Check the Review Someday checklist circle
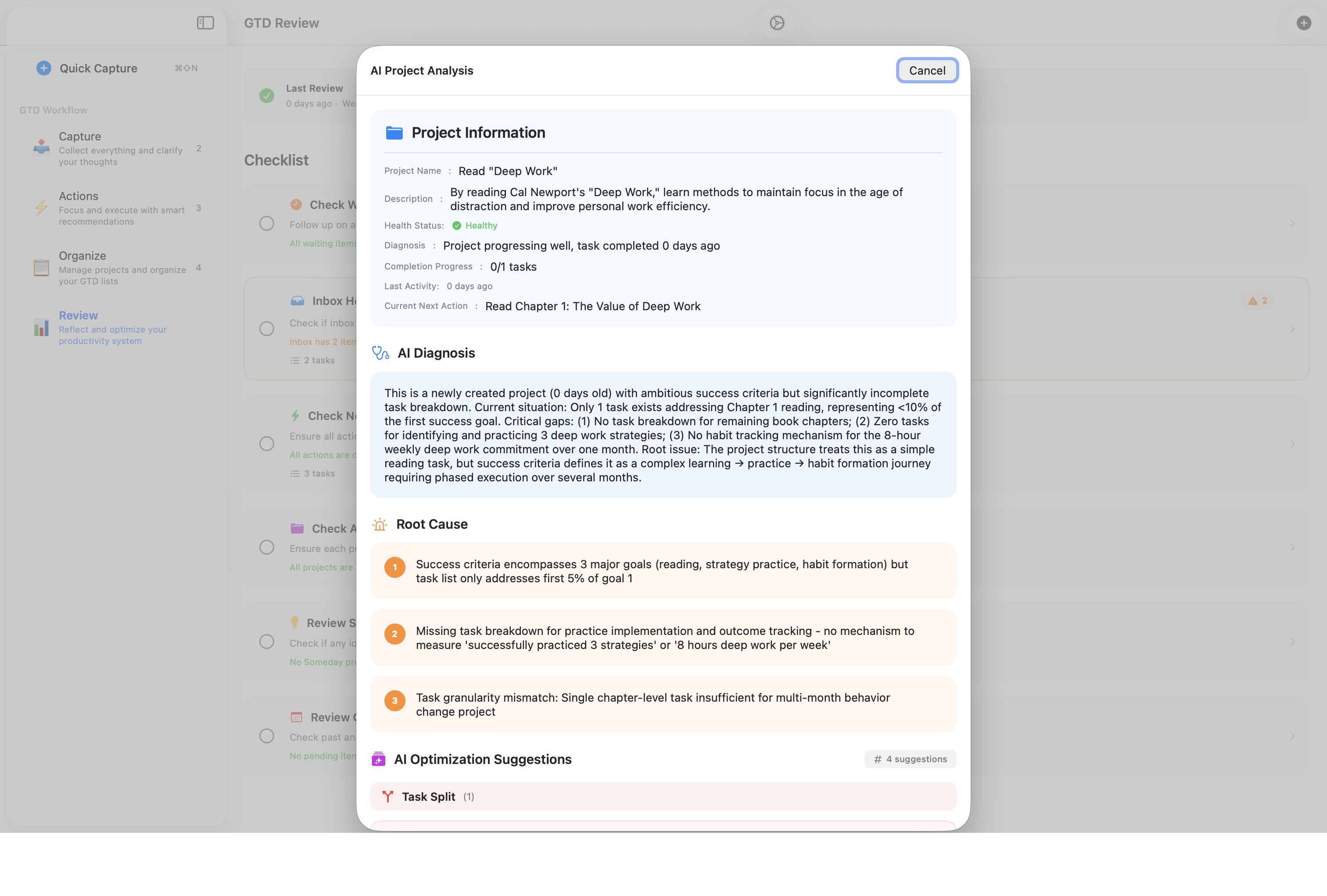 [266, 642]
